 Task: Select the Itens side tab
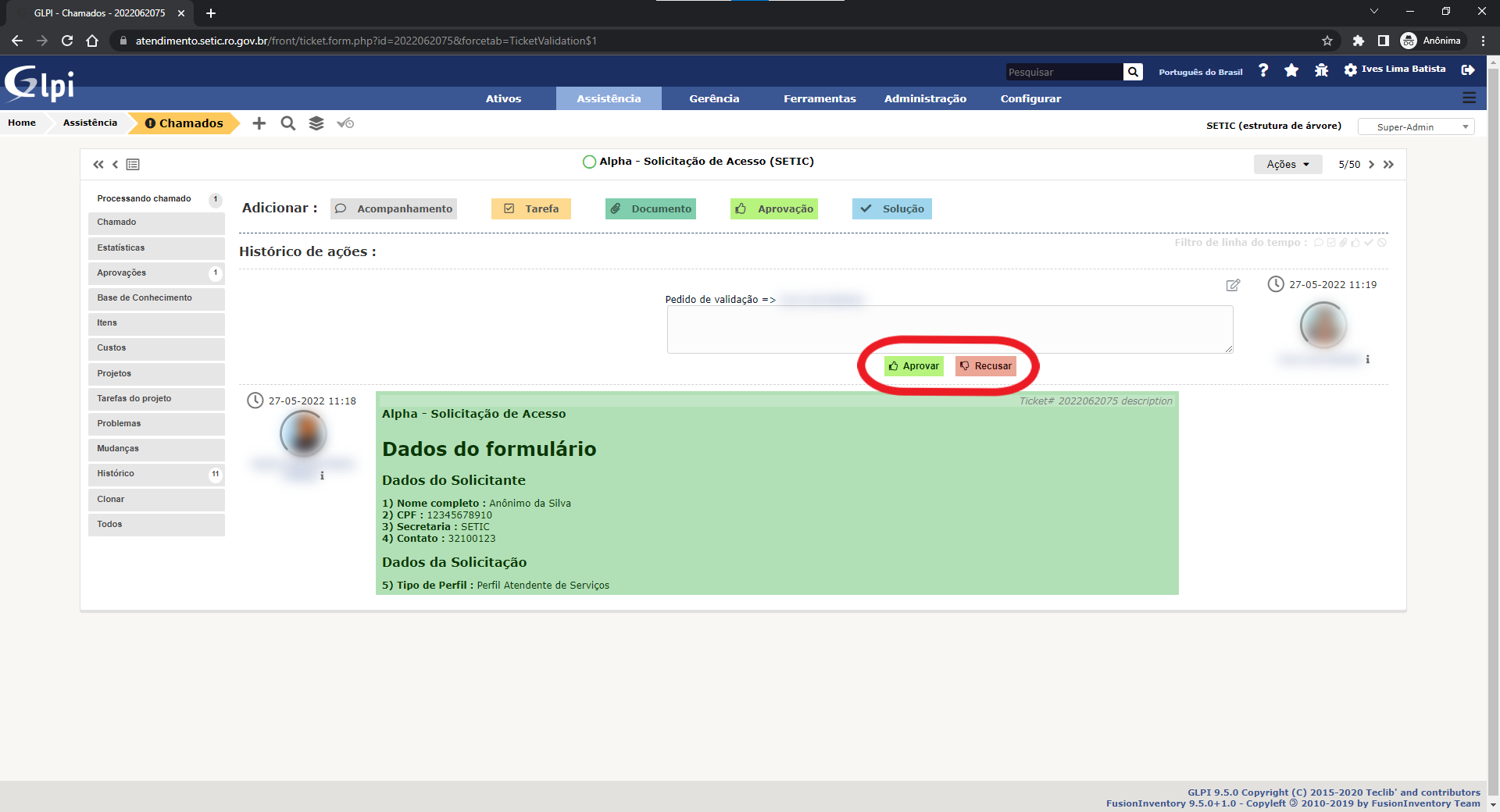(x=156, y=323)
